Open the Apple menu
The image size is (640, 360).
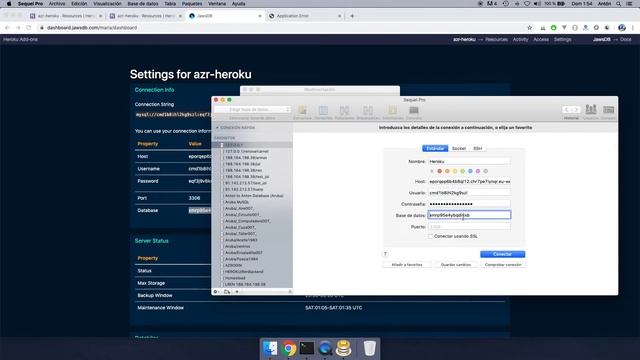pos(9,4)
